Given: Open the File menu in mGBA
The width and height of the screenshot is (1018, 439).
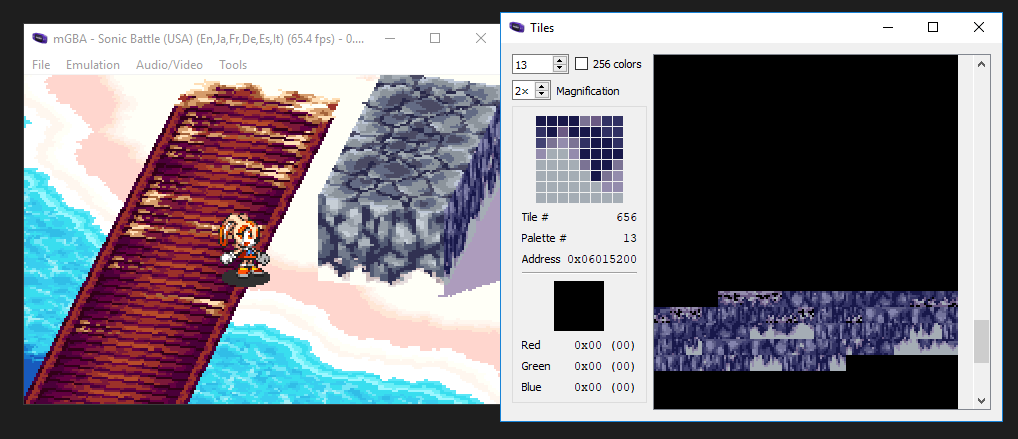Looking at the screenshot, I should click(x=40, y=65).
